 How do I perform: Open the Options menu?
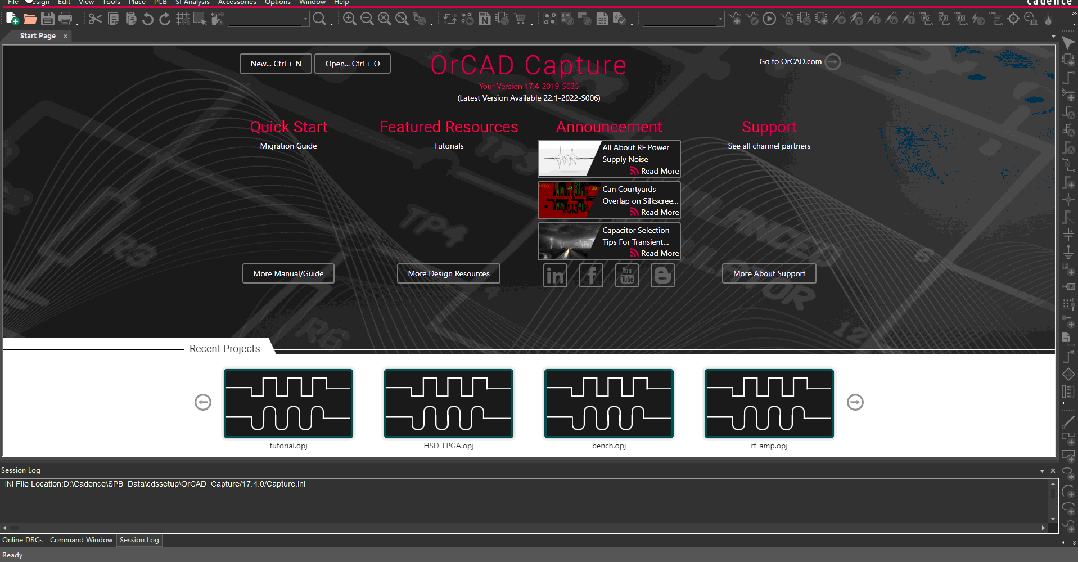278,2
